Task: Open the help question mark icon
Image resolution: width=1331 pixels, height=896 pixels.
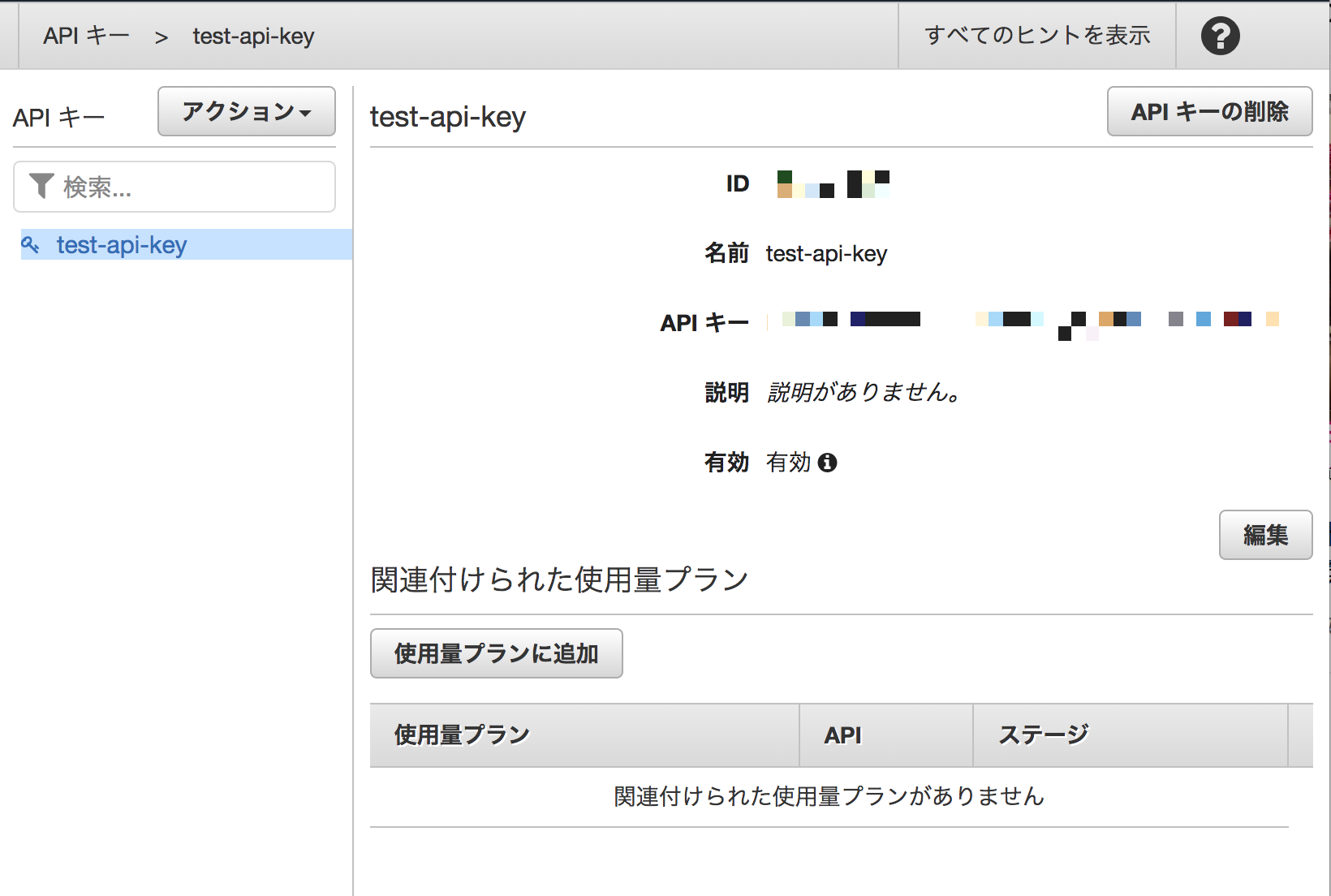Action: point(1220,36)
